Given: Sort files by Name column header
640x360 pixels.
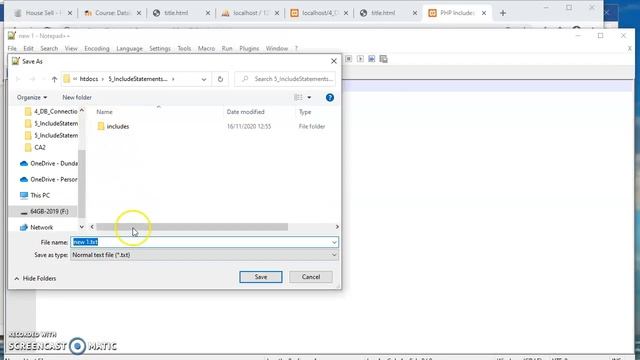Looking at the screenshot, I should (104, 112).
